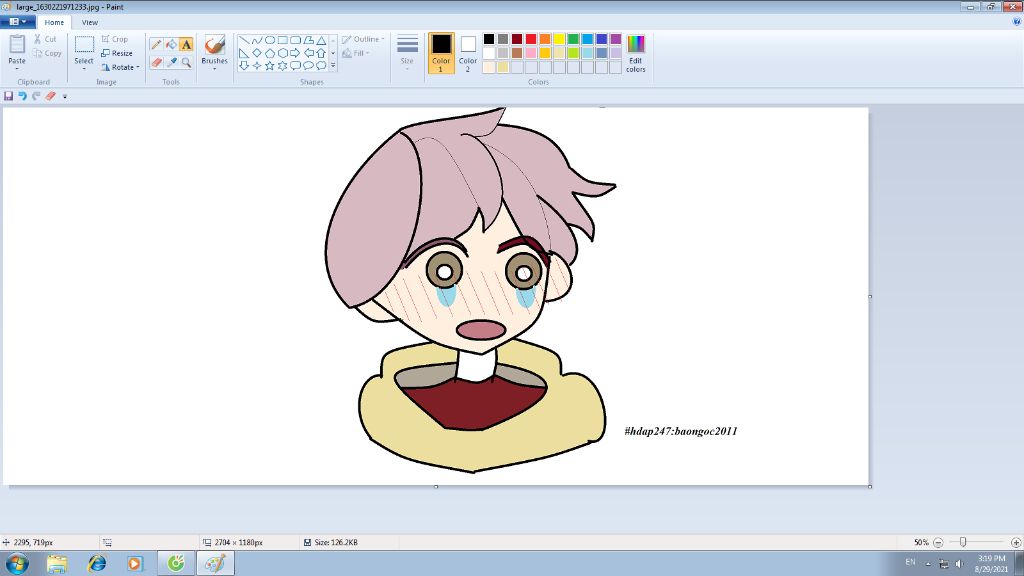This screenshot has height=576, width=1024.
Task: Switch to the Home ribbon tab
Action: (x=54, y=22)
